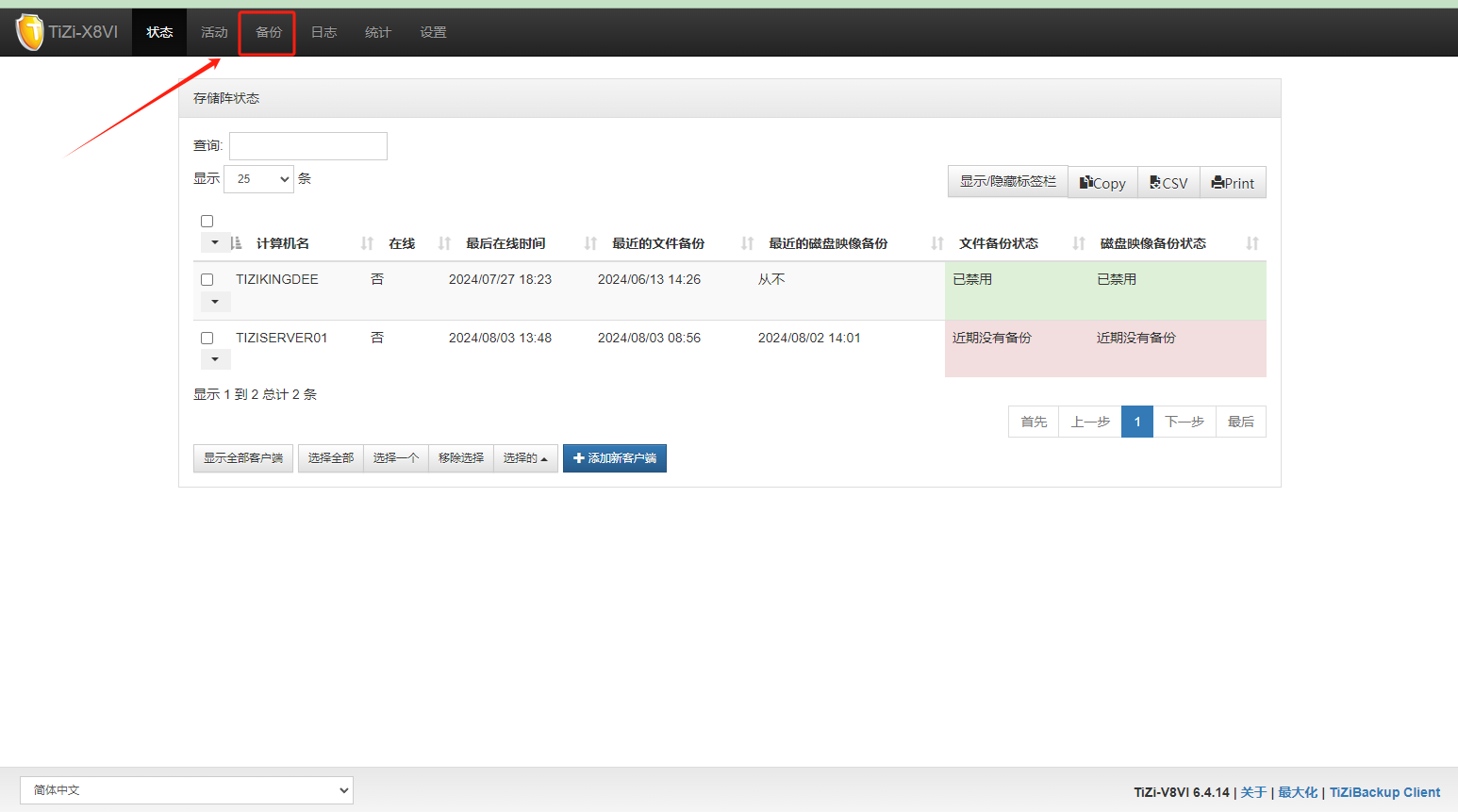Viewport: 1458px width, 812px height.
Task: Check the select-all checkbox in table header
Action: pos(207,222)
